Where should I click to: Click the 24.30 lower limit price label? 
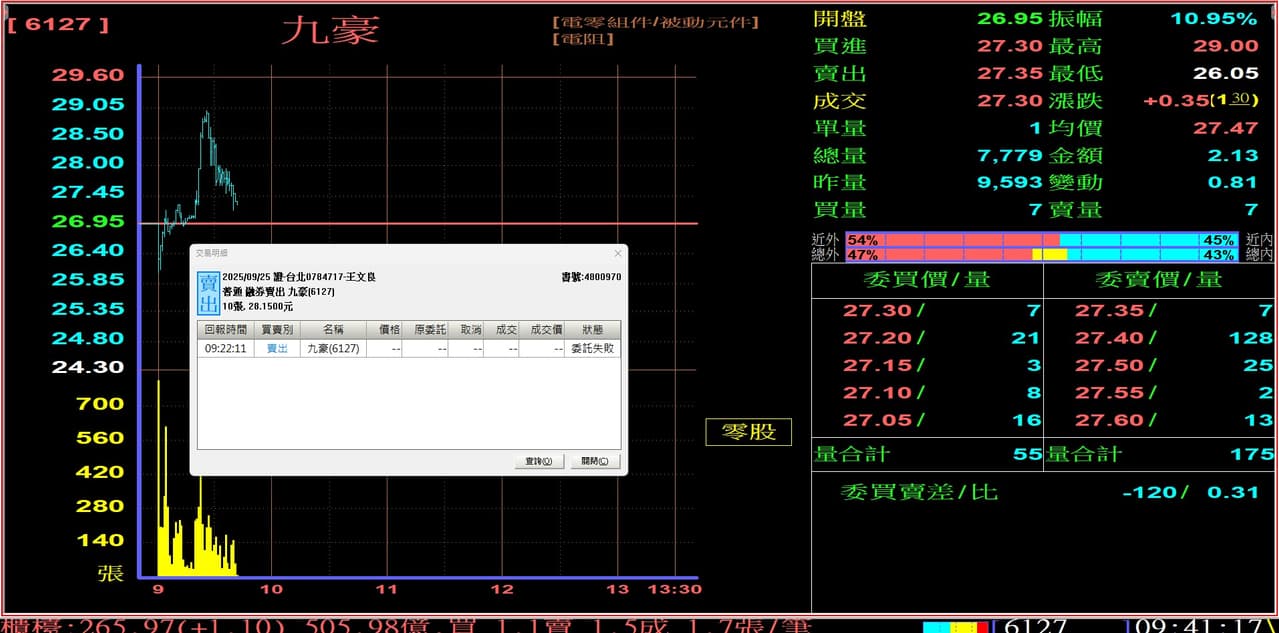coord(88,367)
